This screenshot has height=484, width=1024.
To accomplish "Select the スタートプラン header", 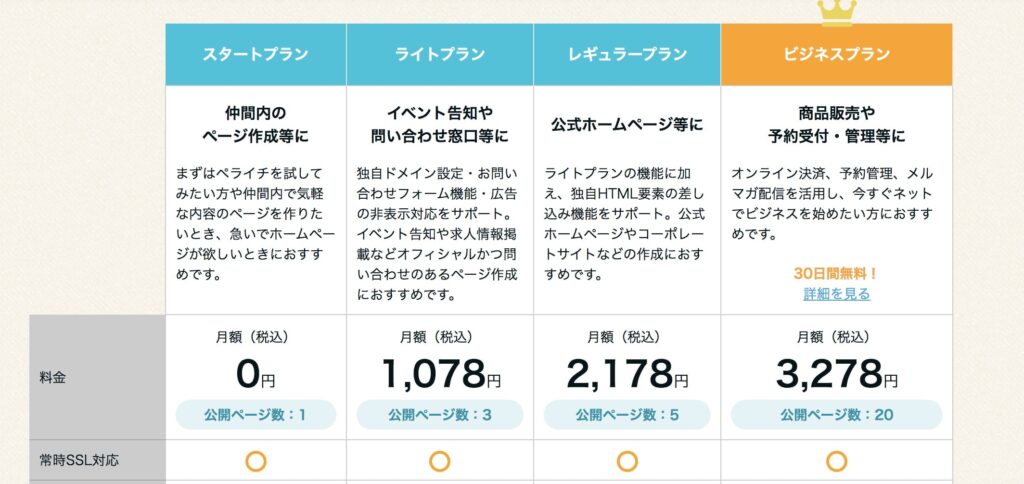I will click(256, 54).
